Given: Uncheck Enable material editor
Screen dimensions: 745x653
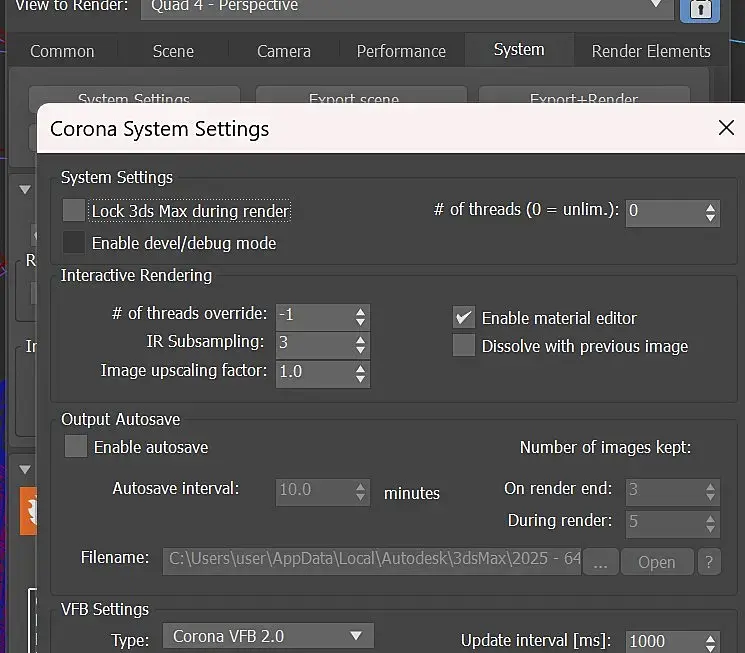Looking at the screenshot, I should click(x=464, y=317).
